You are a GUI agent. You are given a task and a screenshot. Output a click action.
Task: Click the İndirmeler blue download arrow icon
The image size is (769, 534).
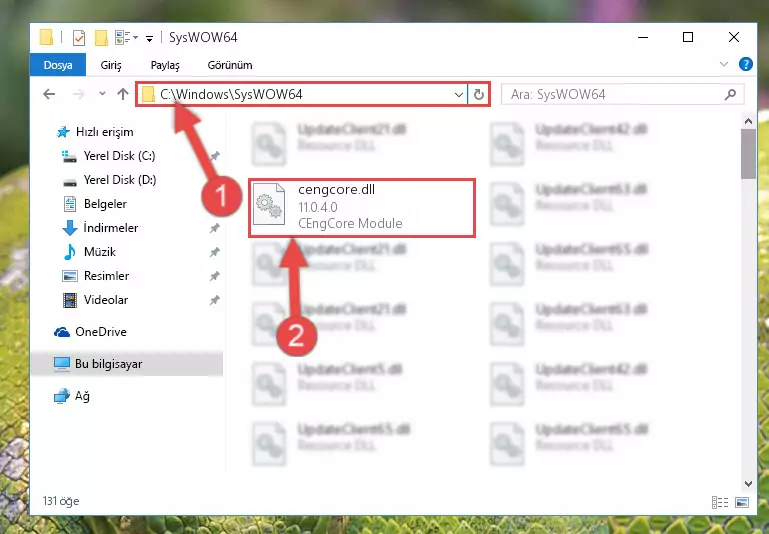[70, 228]
